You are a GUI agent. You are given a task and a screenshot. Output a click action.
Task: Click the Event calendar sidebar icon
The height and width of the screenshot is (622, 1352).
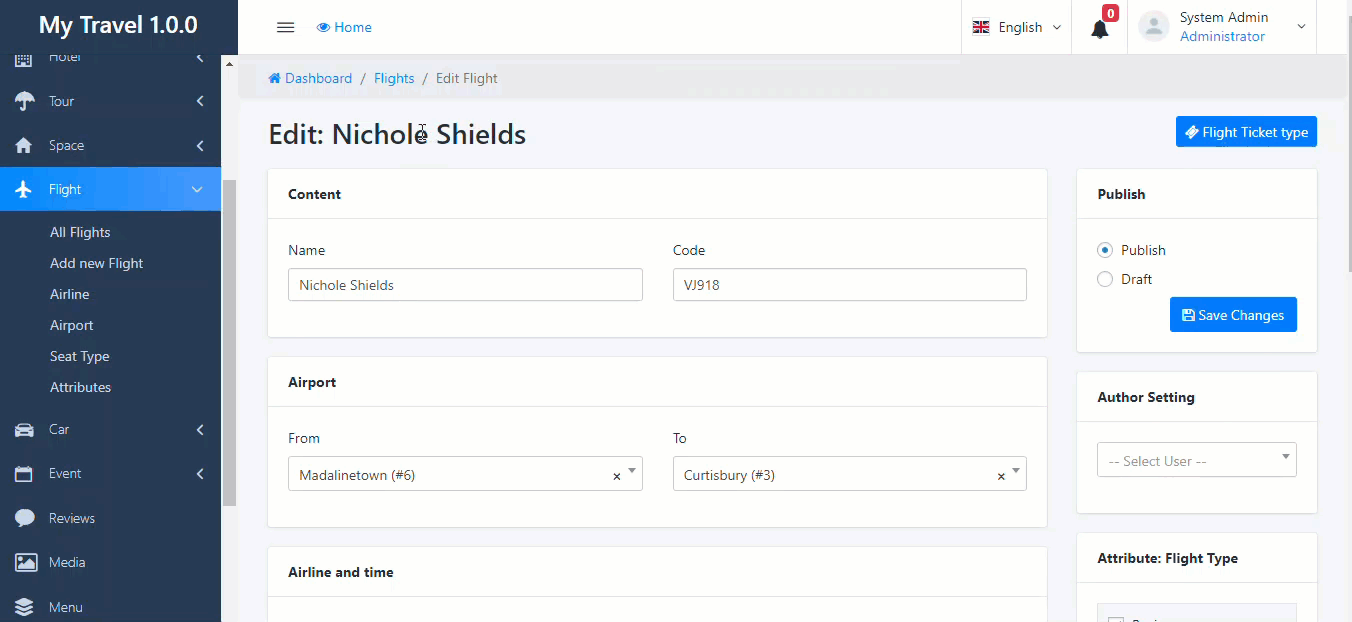[24, 474]
